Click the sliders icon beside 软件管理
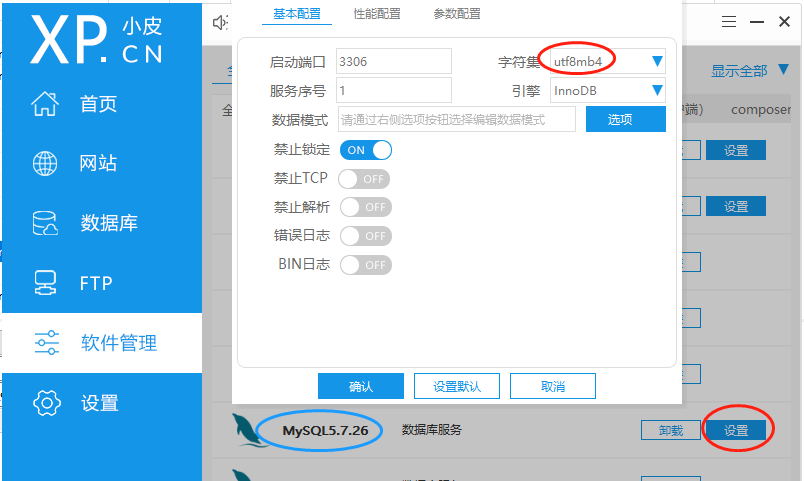The height and width of the screenshot is (481, 804). pos(47,343)
